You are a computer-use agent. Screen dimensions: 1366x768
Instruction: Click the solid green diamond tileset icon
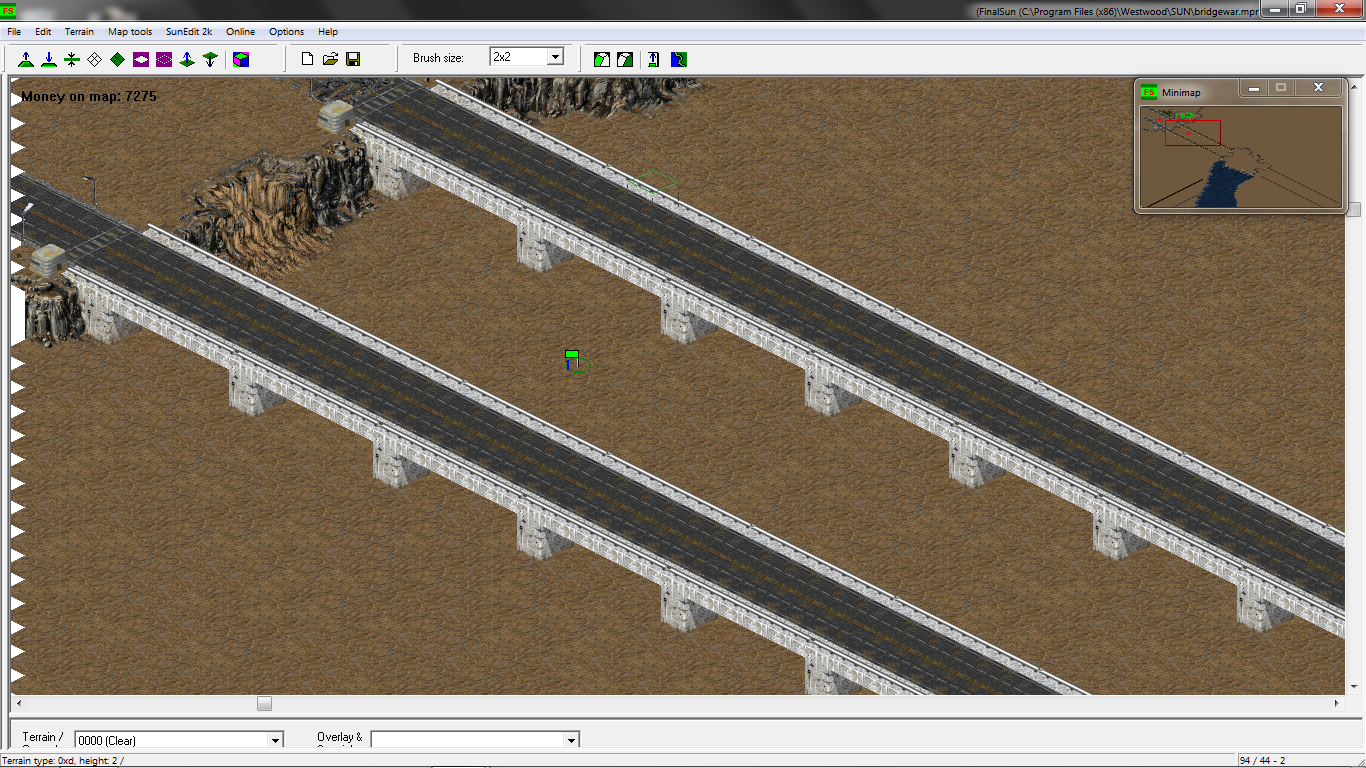[x=118, y=59]
